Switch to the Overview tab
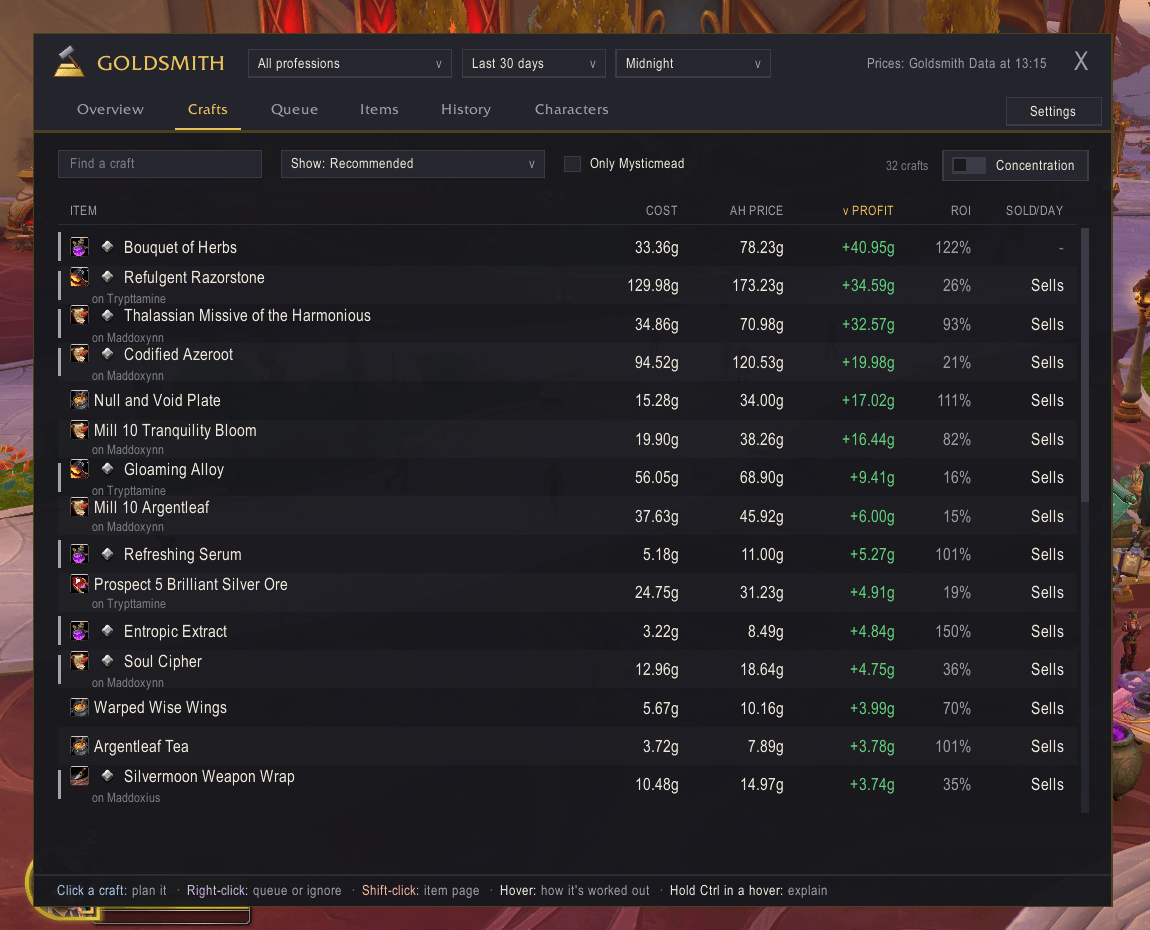 tap(111, 109)
